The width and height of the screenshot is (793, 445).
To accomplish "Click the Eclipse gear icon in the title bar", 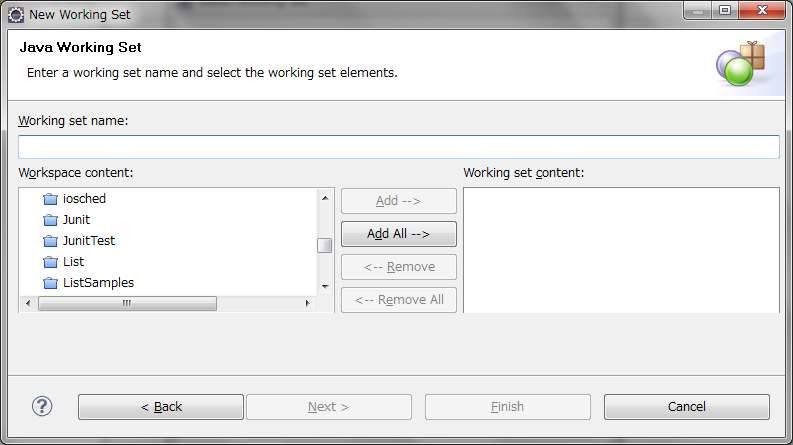I will click(x=16, y=15).
